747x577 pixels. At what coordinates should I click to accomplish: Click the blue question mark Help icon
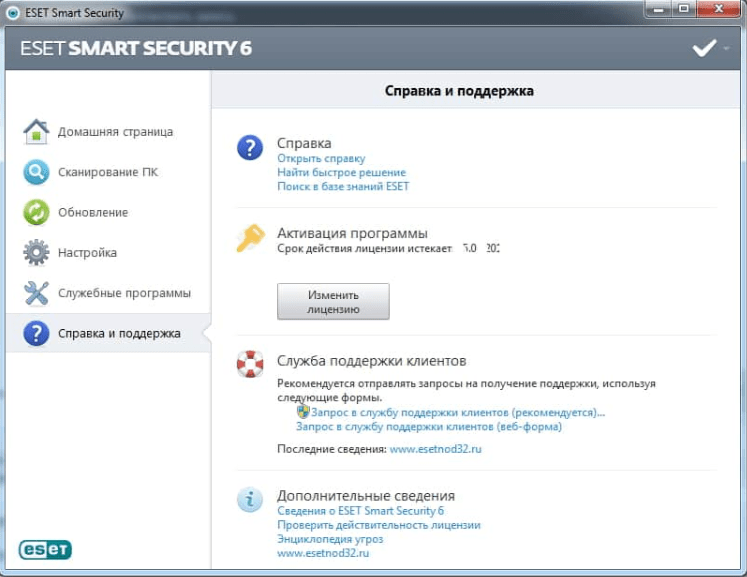coord(249,148)
